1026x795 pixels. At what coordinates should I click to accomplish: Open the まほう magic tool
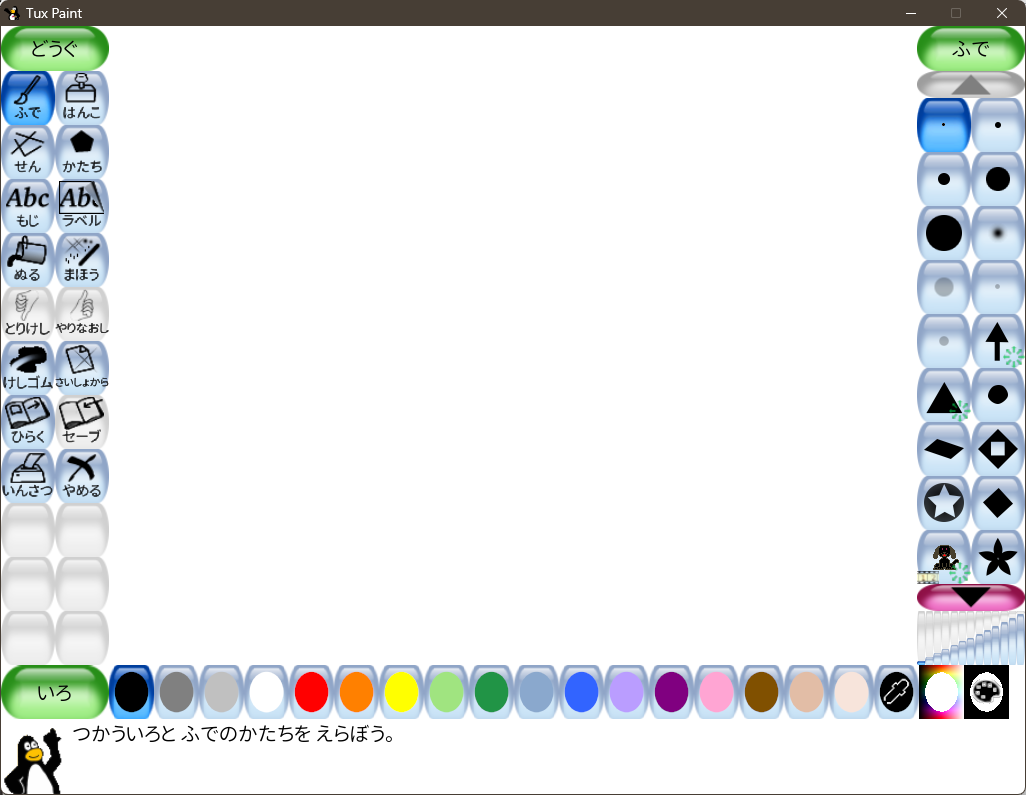[x=82, y=260]
